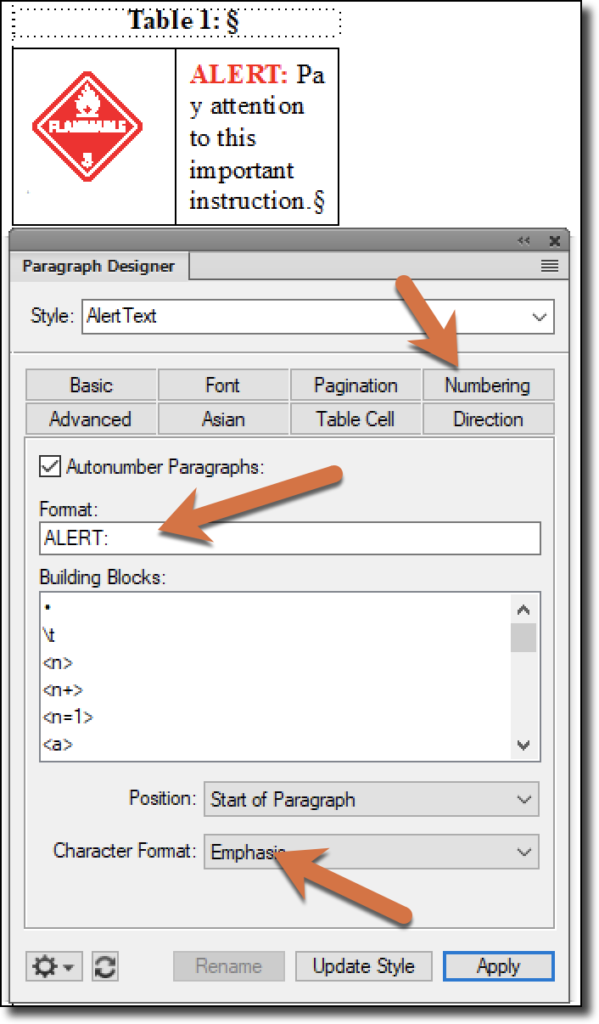Switch to the Font tab
599x1024 pixels.
coord(222,385)
